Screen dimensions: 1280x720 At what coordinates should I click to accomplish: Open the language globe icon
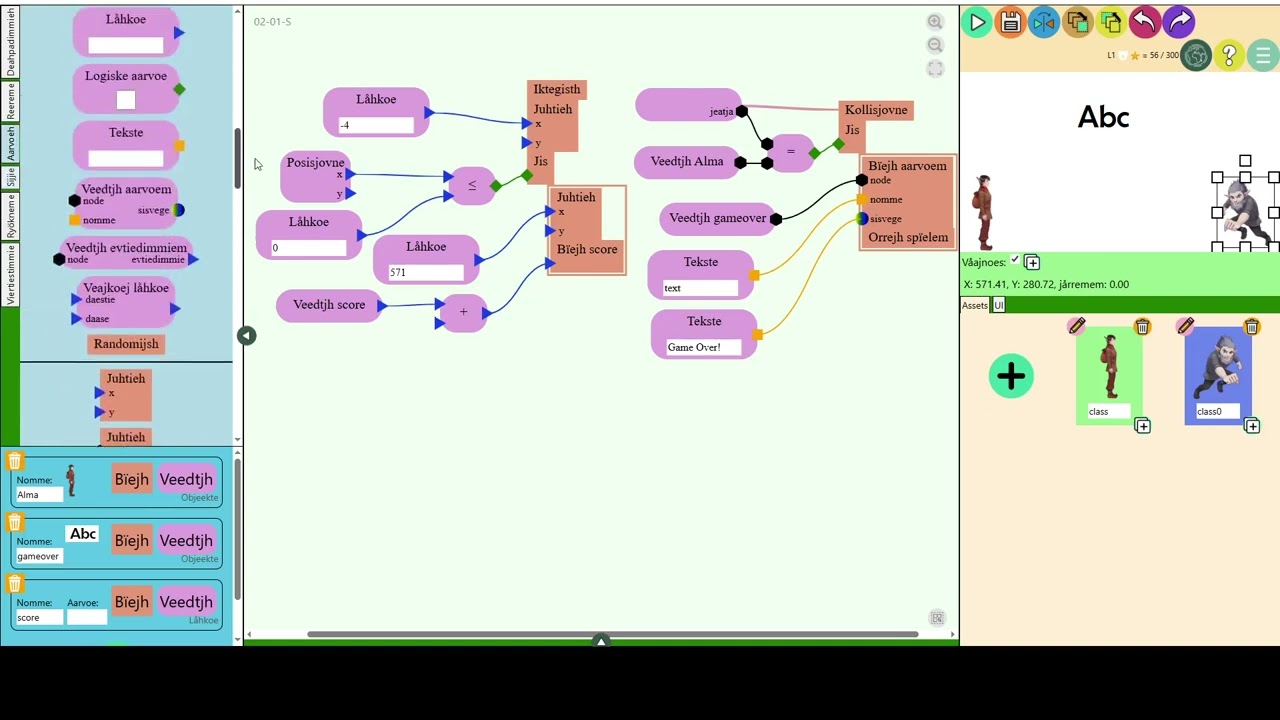pyautogui.click(x=1196, y=56)
